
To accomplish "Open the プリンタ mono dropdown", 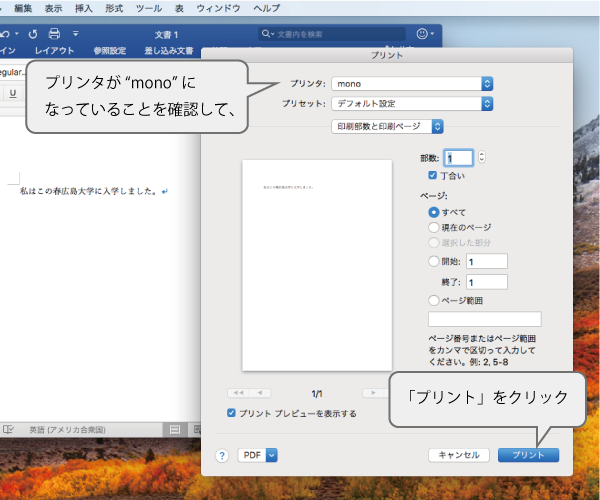I will tap(412, 84).
